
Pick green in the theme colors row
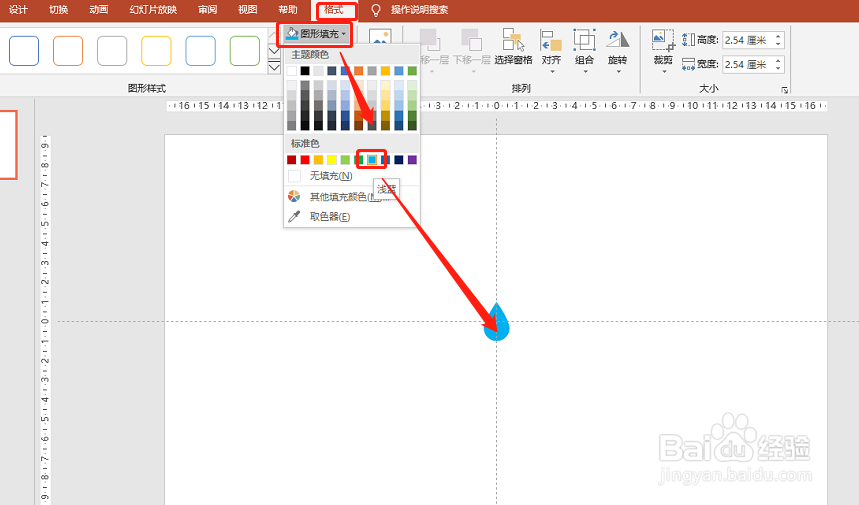tap(412, 71)
